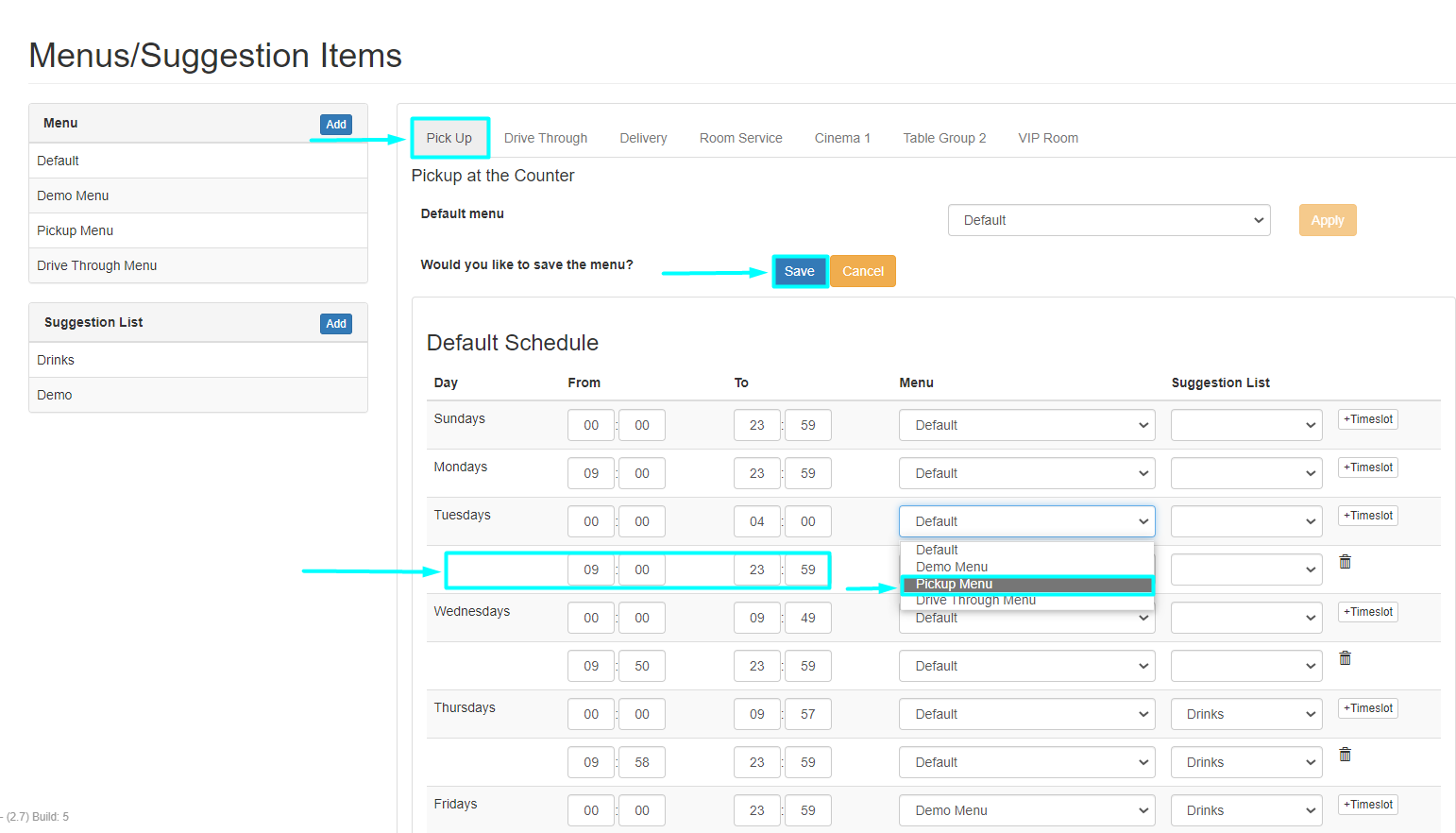
Task: Select Pickup Menu in left Menu list
Action: 198,230
